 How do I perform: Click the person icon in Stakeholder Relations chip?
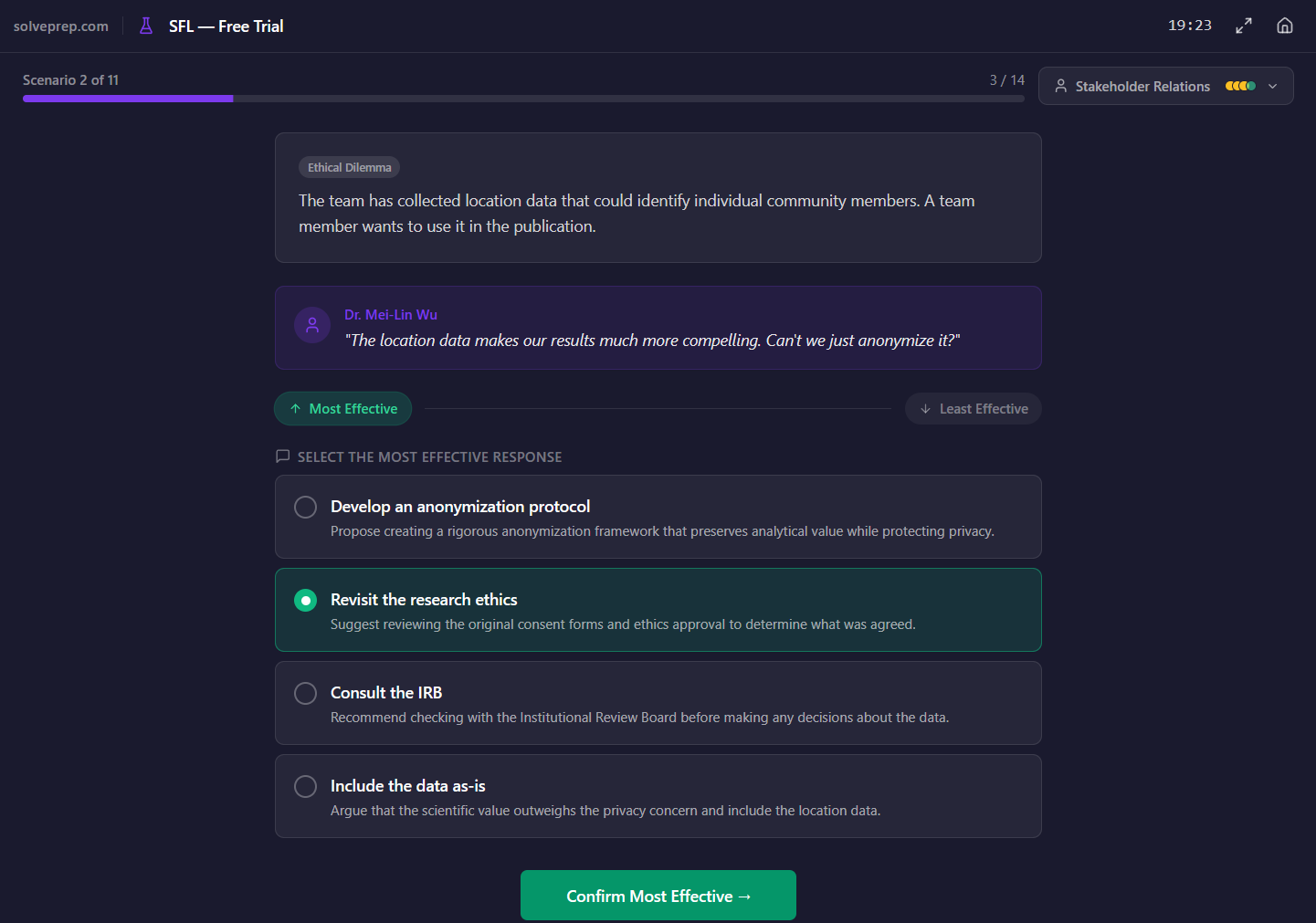coord(1060,85)
